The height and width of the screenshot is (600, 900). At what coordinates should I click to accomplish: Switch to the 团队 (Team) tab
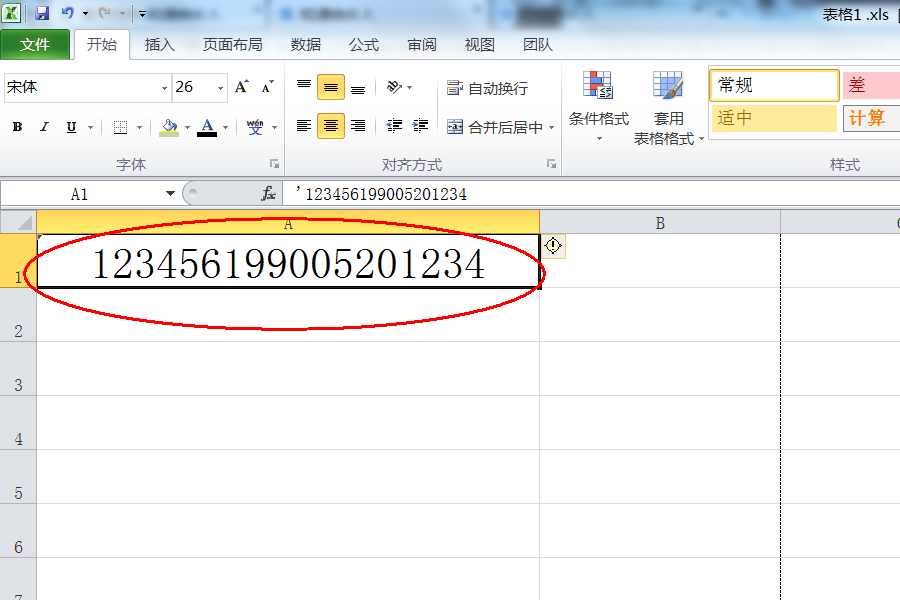coord(538,45)
